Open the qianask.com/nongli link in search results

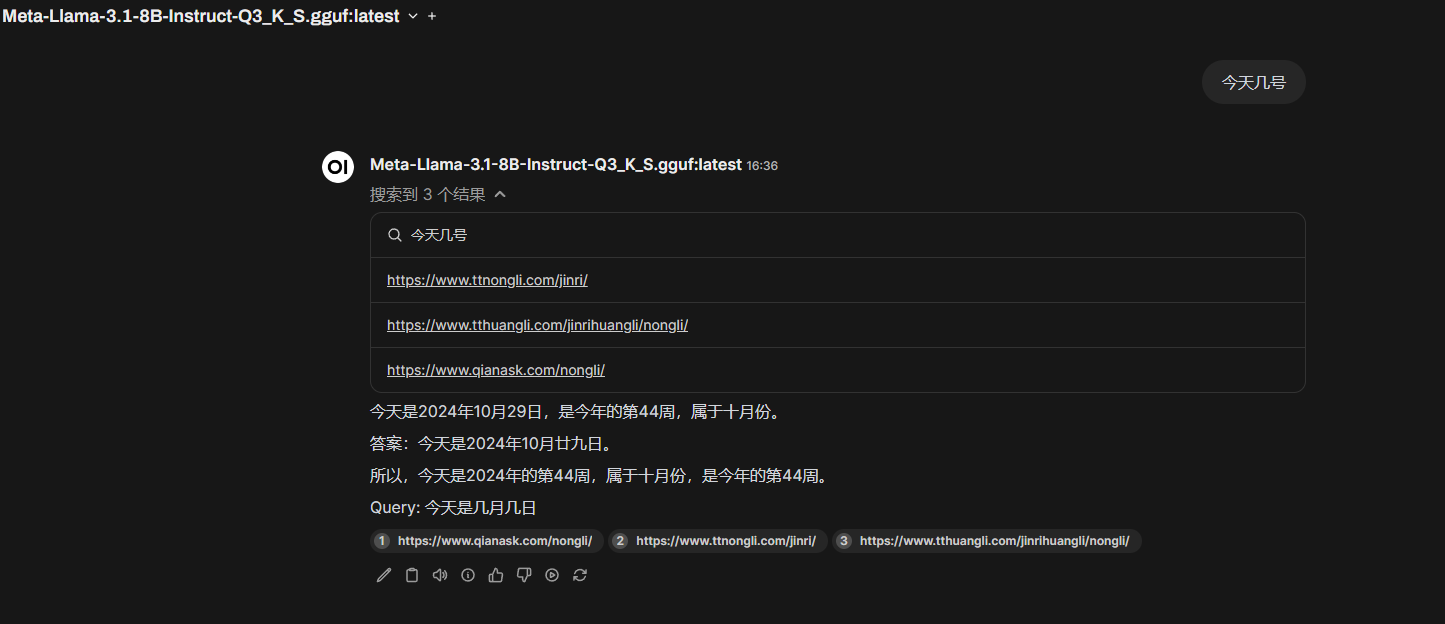click(496, 370)
